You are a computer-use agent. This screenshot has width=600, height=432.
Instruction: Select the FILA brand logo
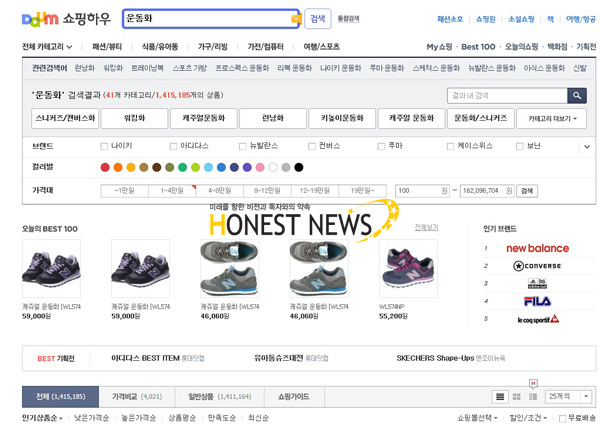(x=537, y=301)
